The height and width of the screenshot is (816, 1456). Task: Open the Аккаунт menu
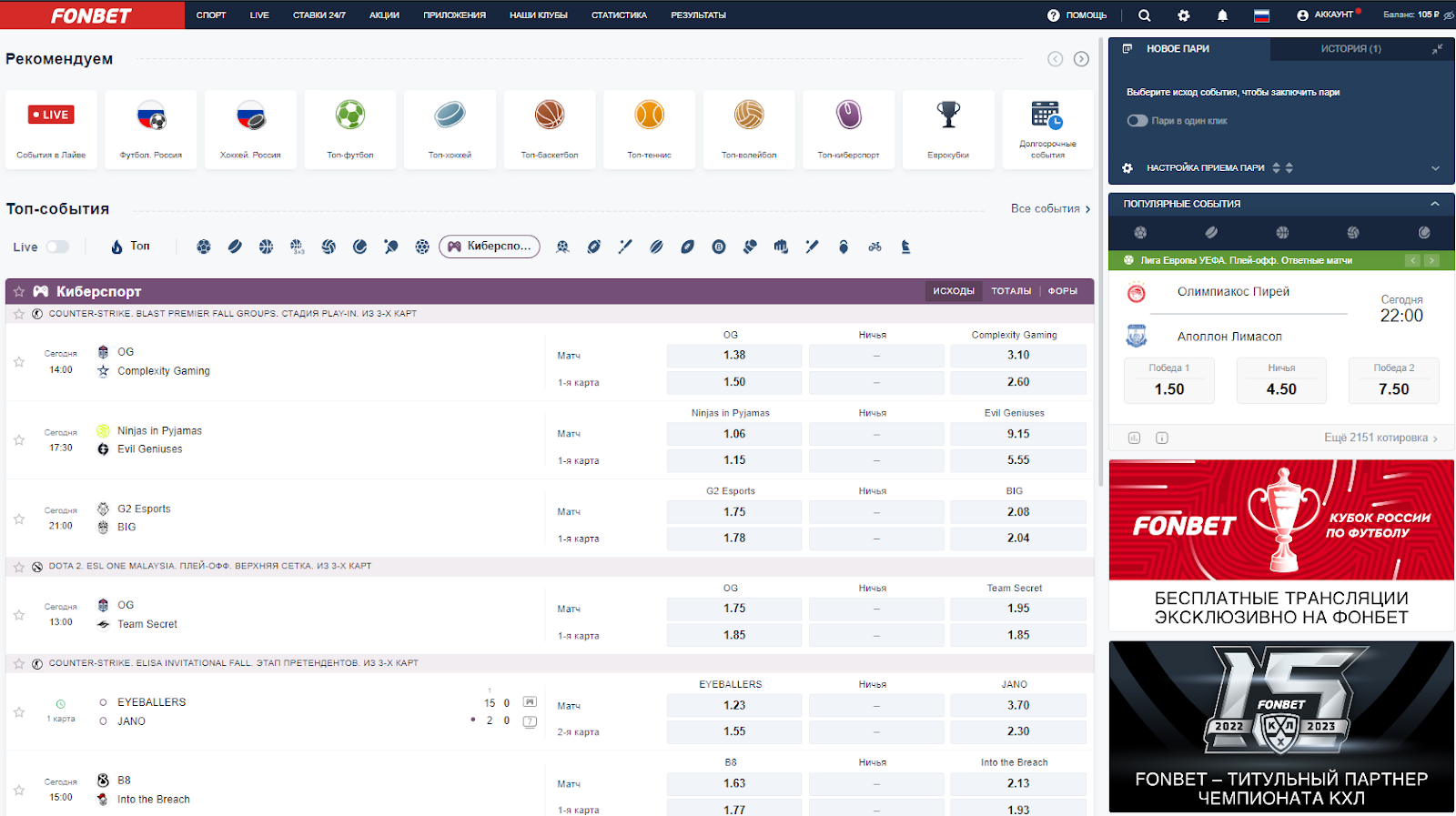(x=1326, y=15)
